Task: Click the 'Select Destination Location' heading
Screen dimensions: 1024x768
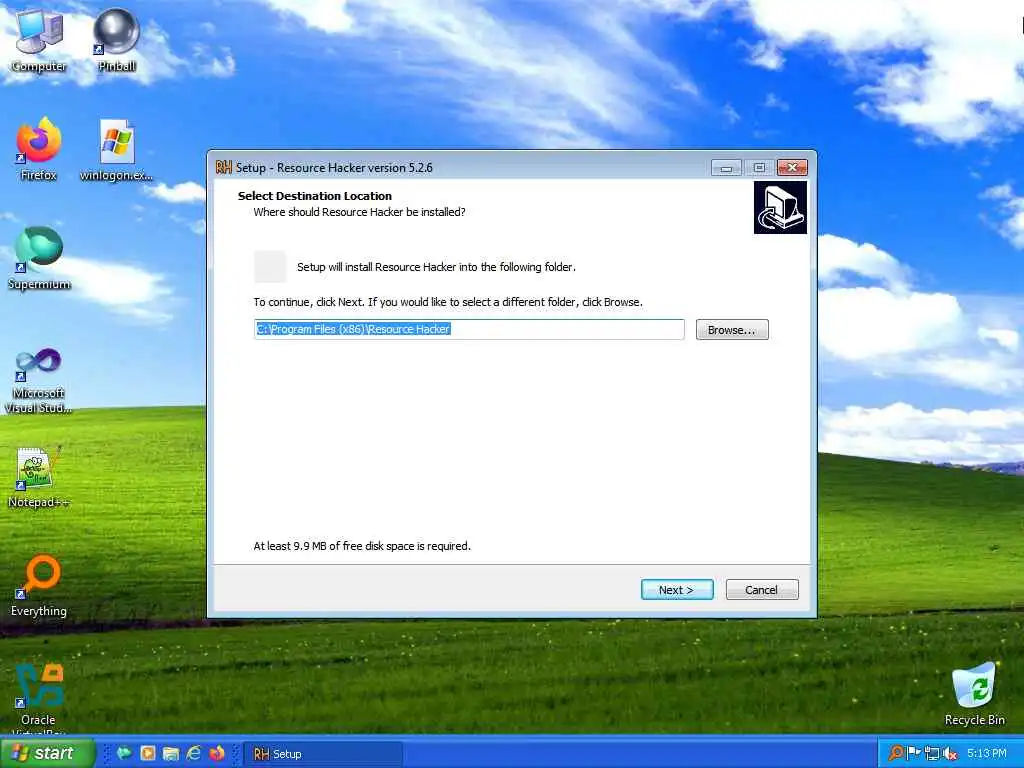Action: 315,196
